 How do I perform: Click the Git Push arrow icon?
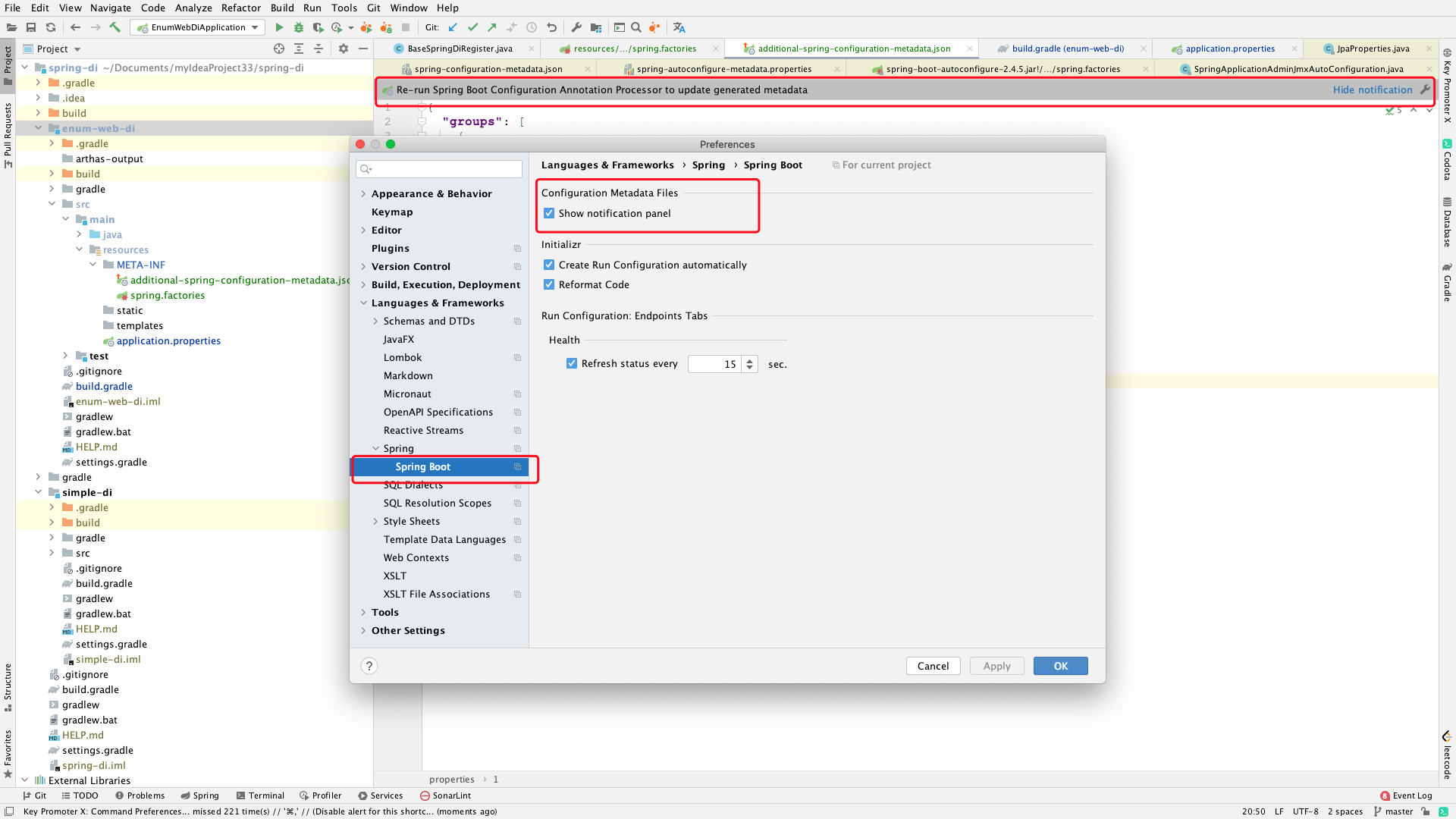[x=492, y=27]
